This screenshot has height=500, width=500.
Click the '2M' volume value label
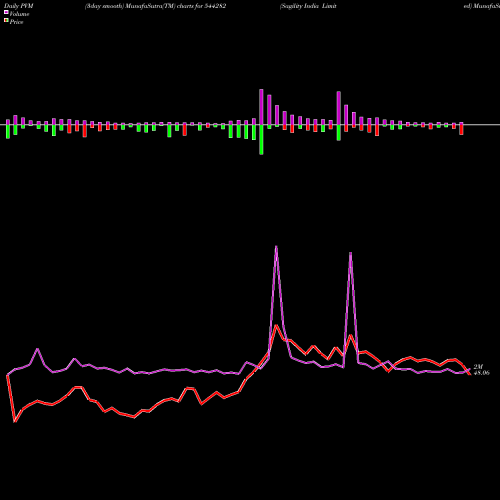pos(478,367)
